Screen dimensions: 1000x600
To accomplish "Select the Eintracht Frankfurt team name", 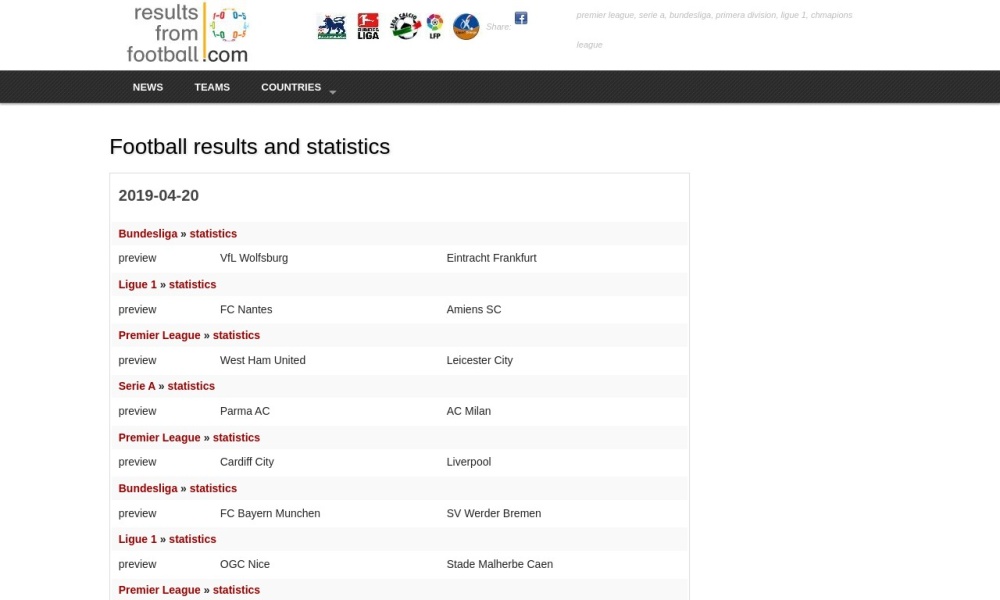I will (491, 258).
